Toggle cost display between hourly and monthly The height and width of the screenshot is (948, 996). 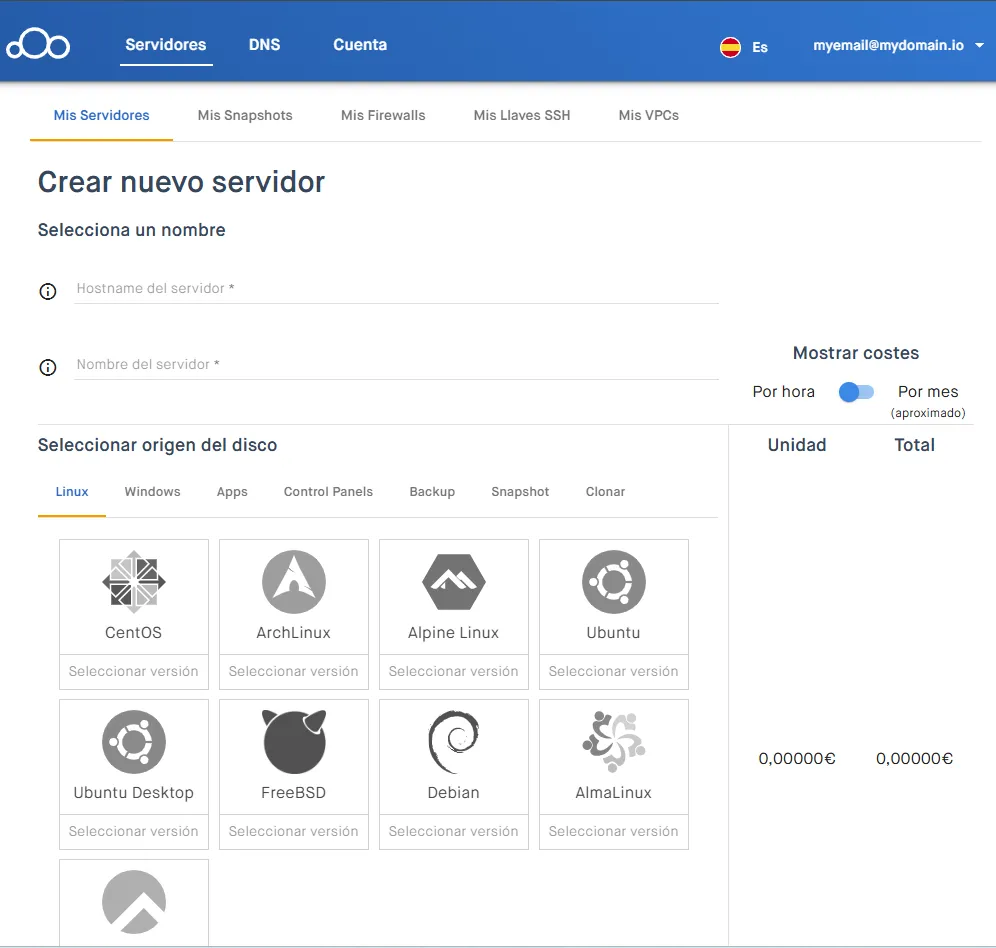click(856, 392)
